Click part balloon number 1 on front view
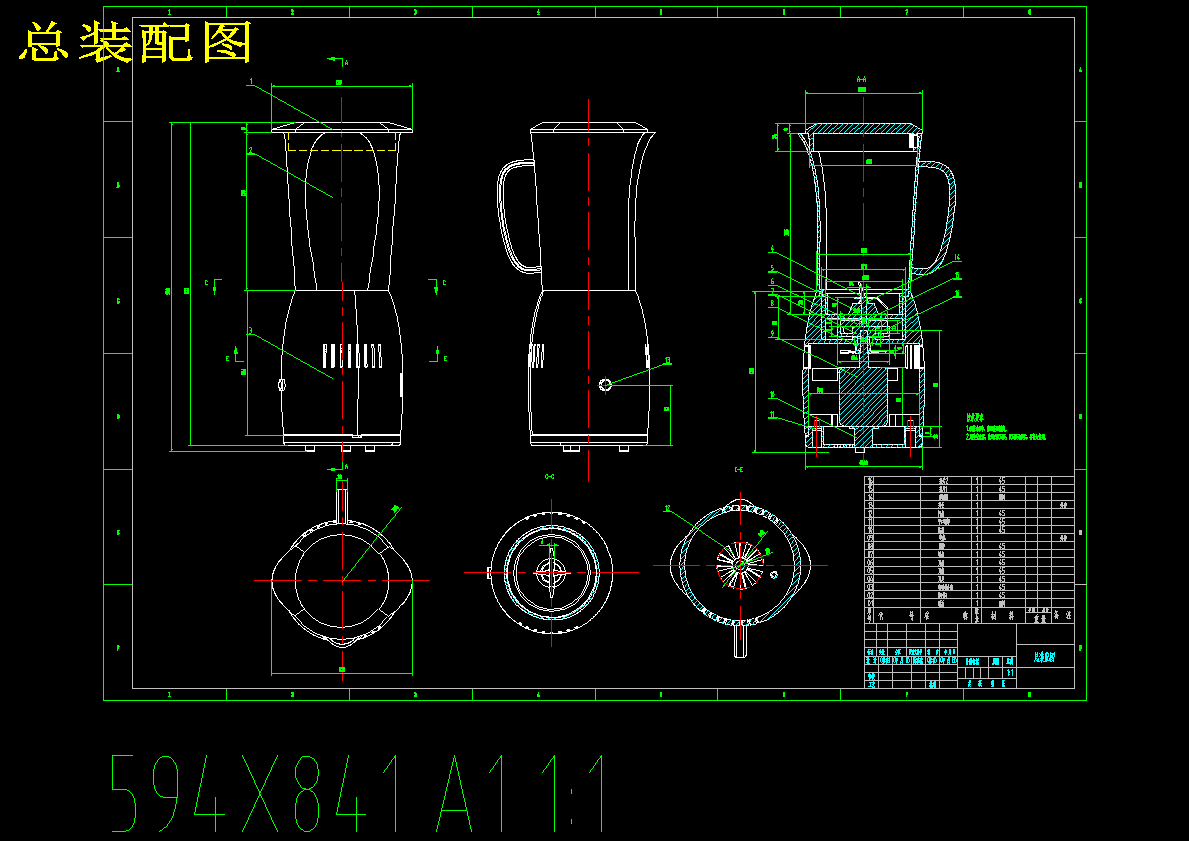The height and width of the screenshot is (841, 1189). tap(251, 80)
